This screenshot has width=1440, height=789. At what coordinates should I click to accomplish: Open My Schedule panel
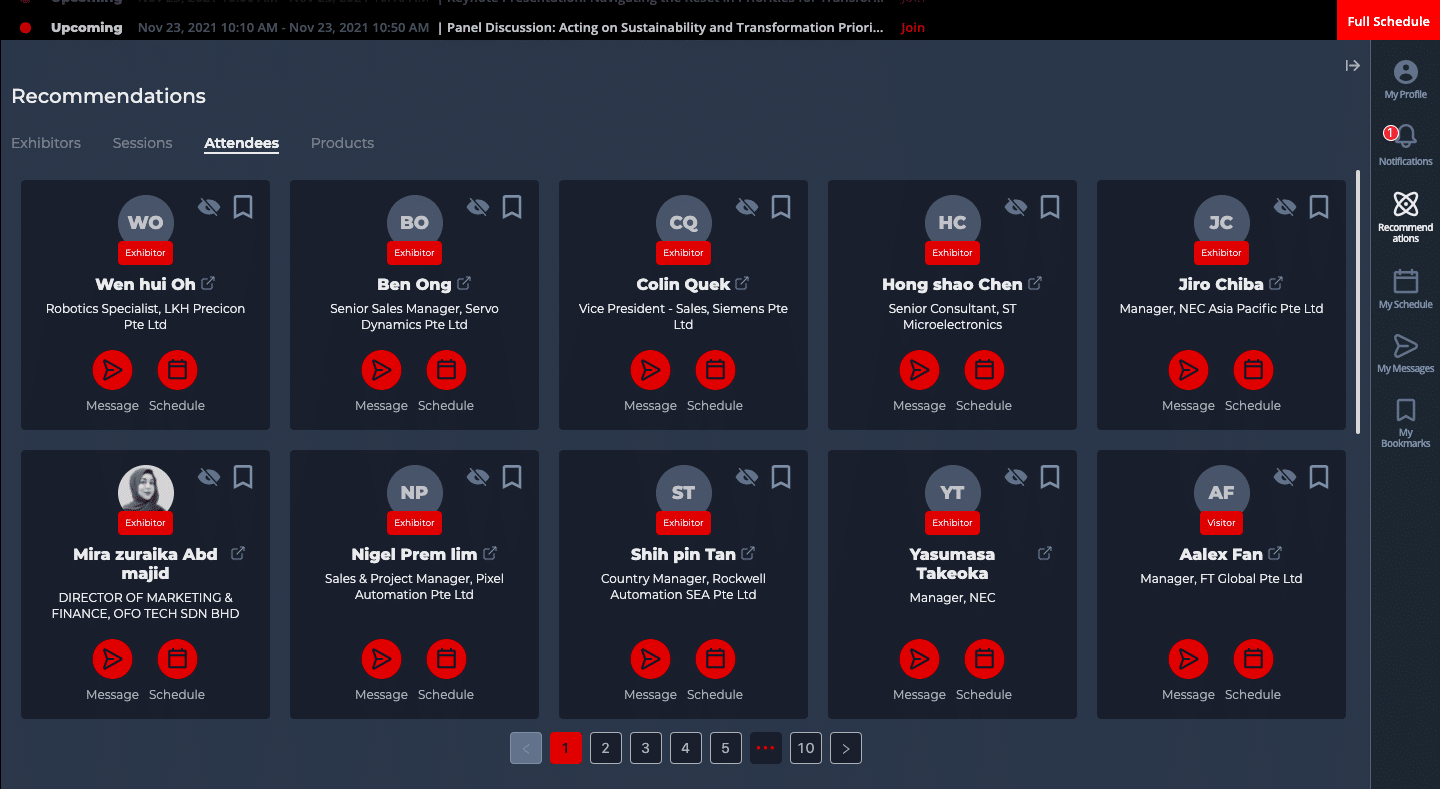pos(1405,287)
